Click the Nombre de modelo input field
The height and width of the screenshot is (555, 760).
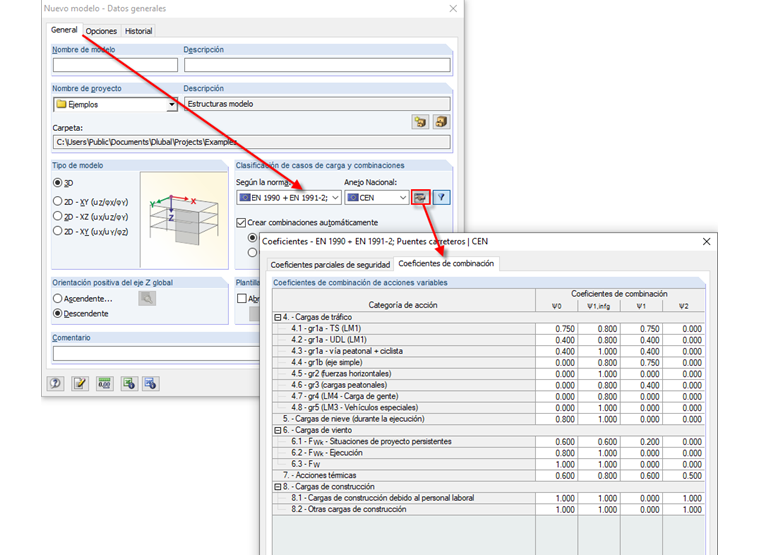(x=115, y=65)
